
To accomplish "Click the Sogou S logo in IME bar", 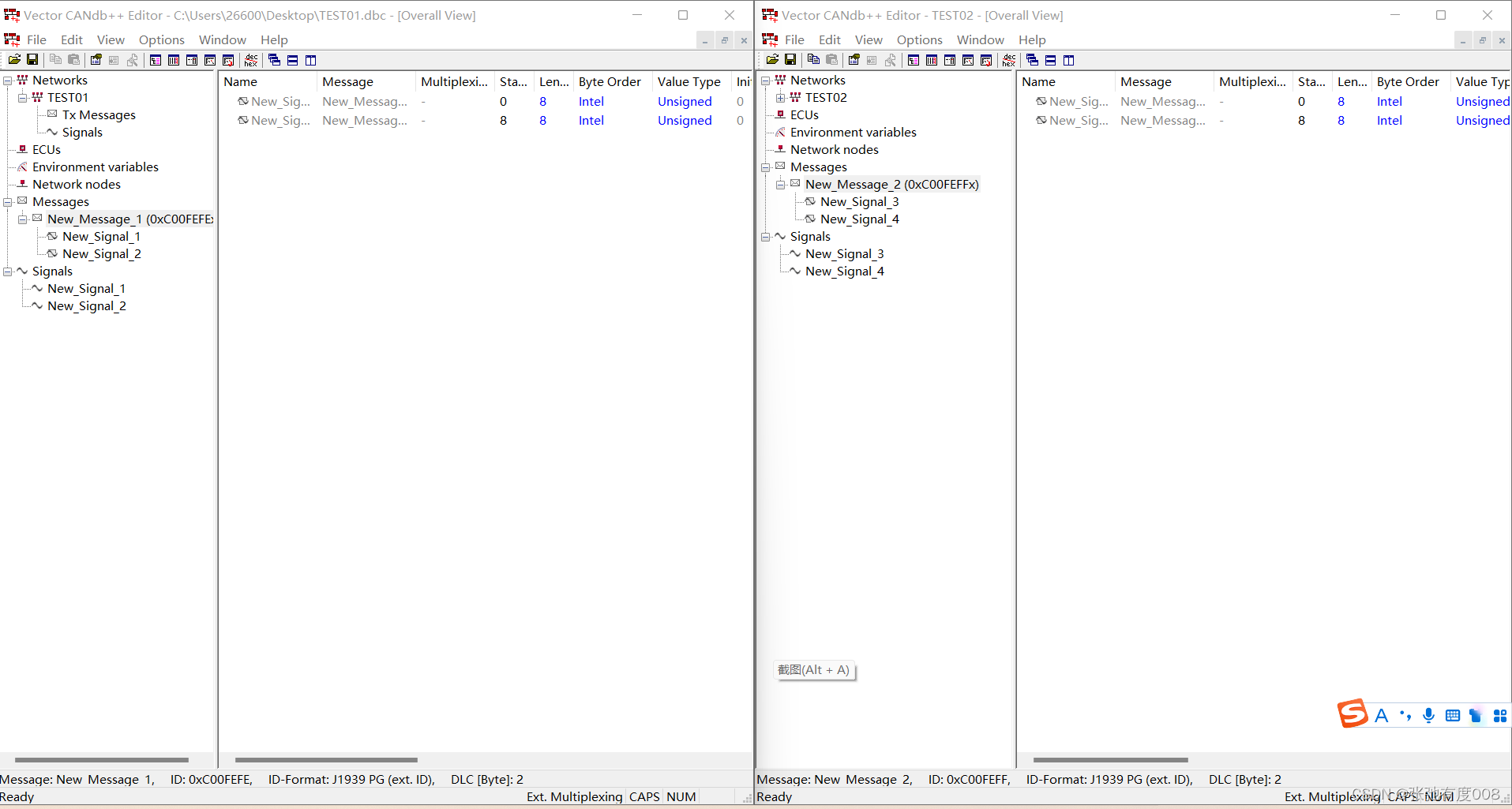I will coord(1353,713).
